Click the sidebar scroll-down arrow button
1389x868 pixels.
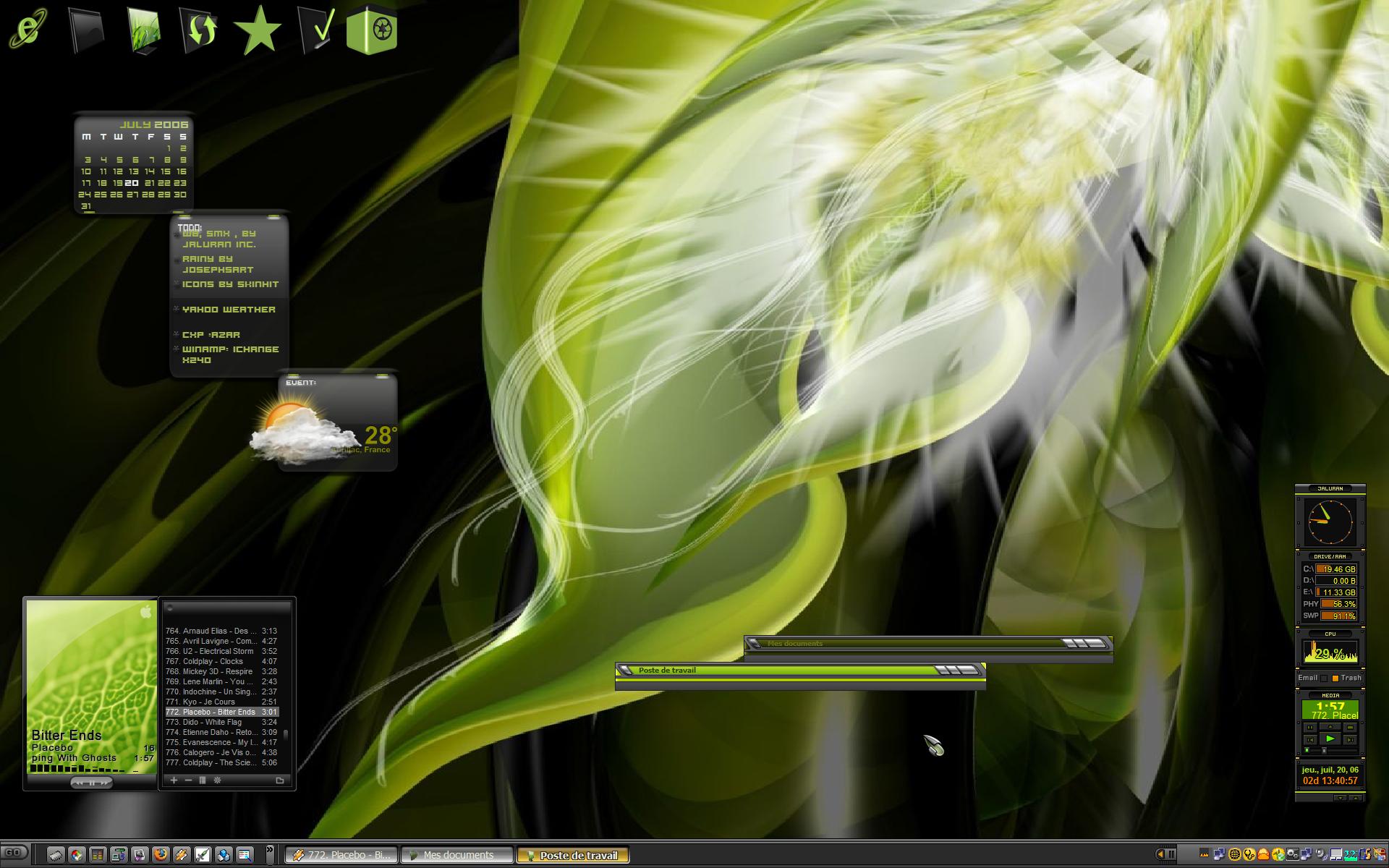[1340, 798]
